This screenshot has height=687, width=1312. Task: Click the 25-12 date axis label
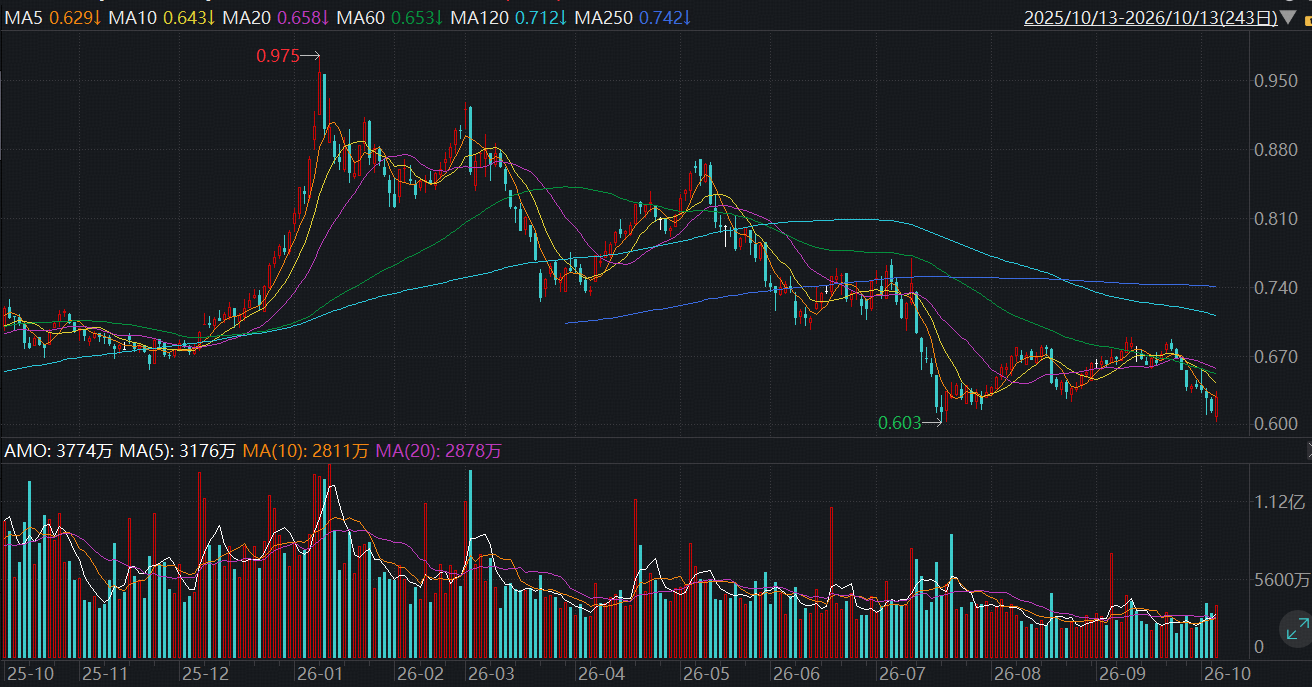tap(206, 674)
